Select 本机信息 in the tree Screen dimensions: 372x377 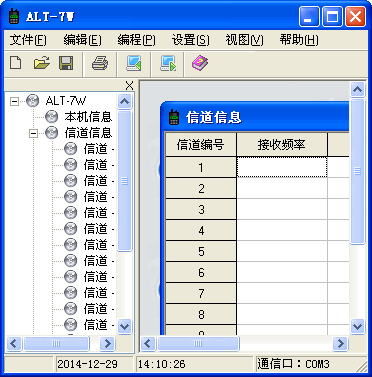coord(88,117)
